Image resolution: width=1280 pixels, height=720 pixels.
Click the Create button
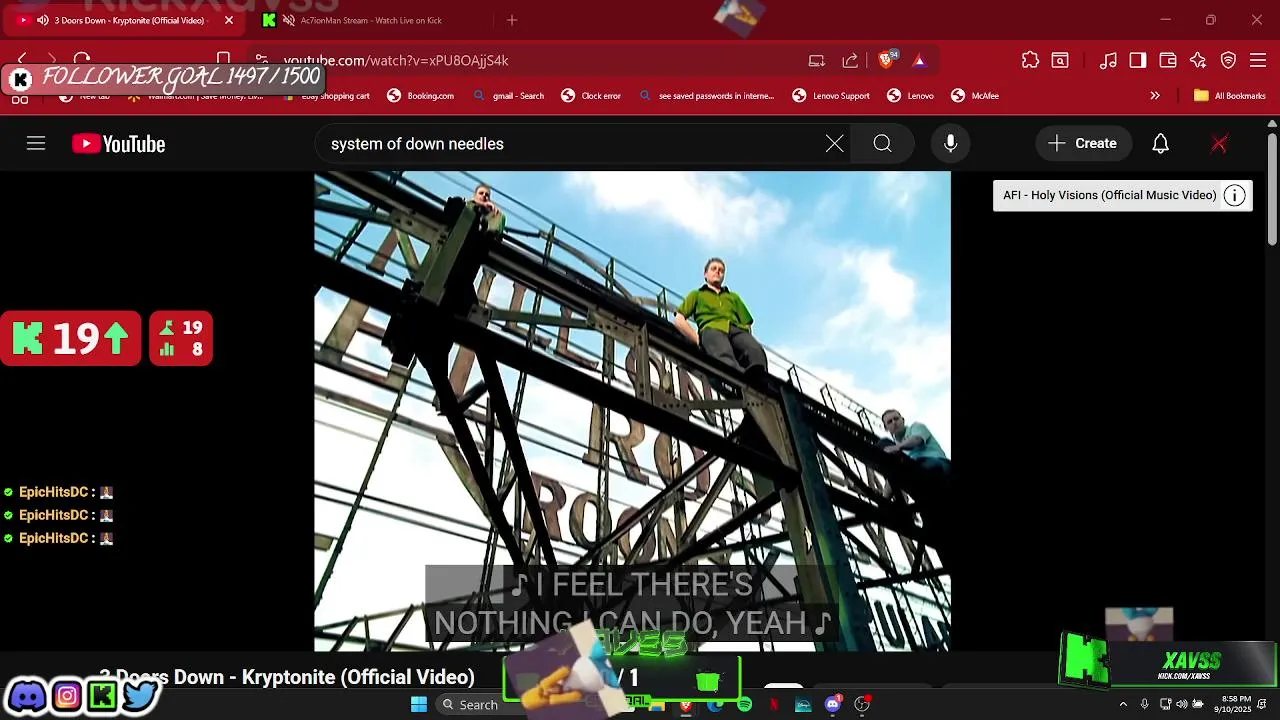pyautogui.click(x=1083, y=144)
